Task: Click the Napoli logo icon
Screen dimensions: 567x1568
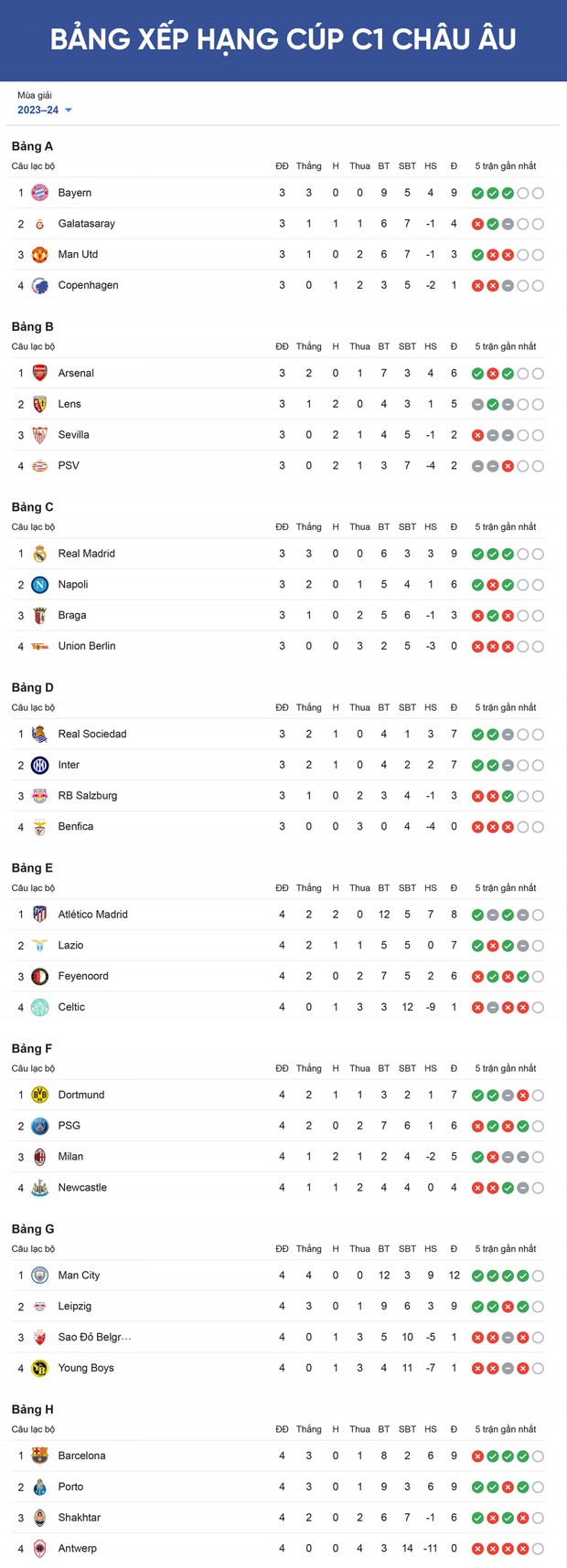Action: click(39, 585)
